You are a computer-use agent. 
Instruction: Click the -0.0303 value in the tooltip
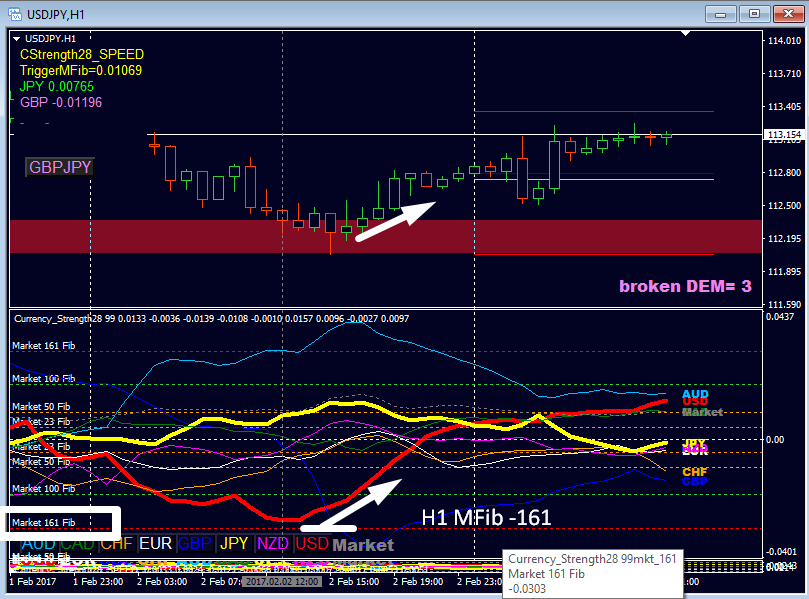click(527, 589)
